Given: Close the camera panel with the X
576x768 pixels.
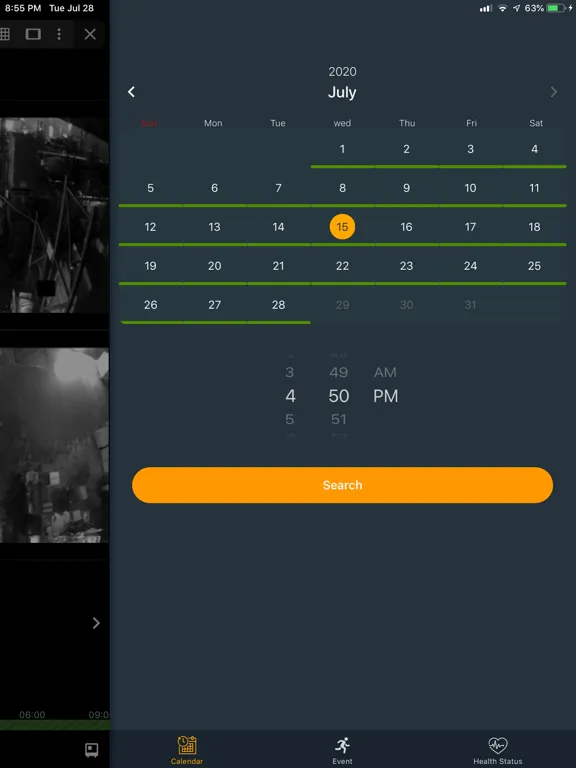Looking at the screenshot, I should coord(90,34).
